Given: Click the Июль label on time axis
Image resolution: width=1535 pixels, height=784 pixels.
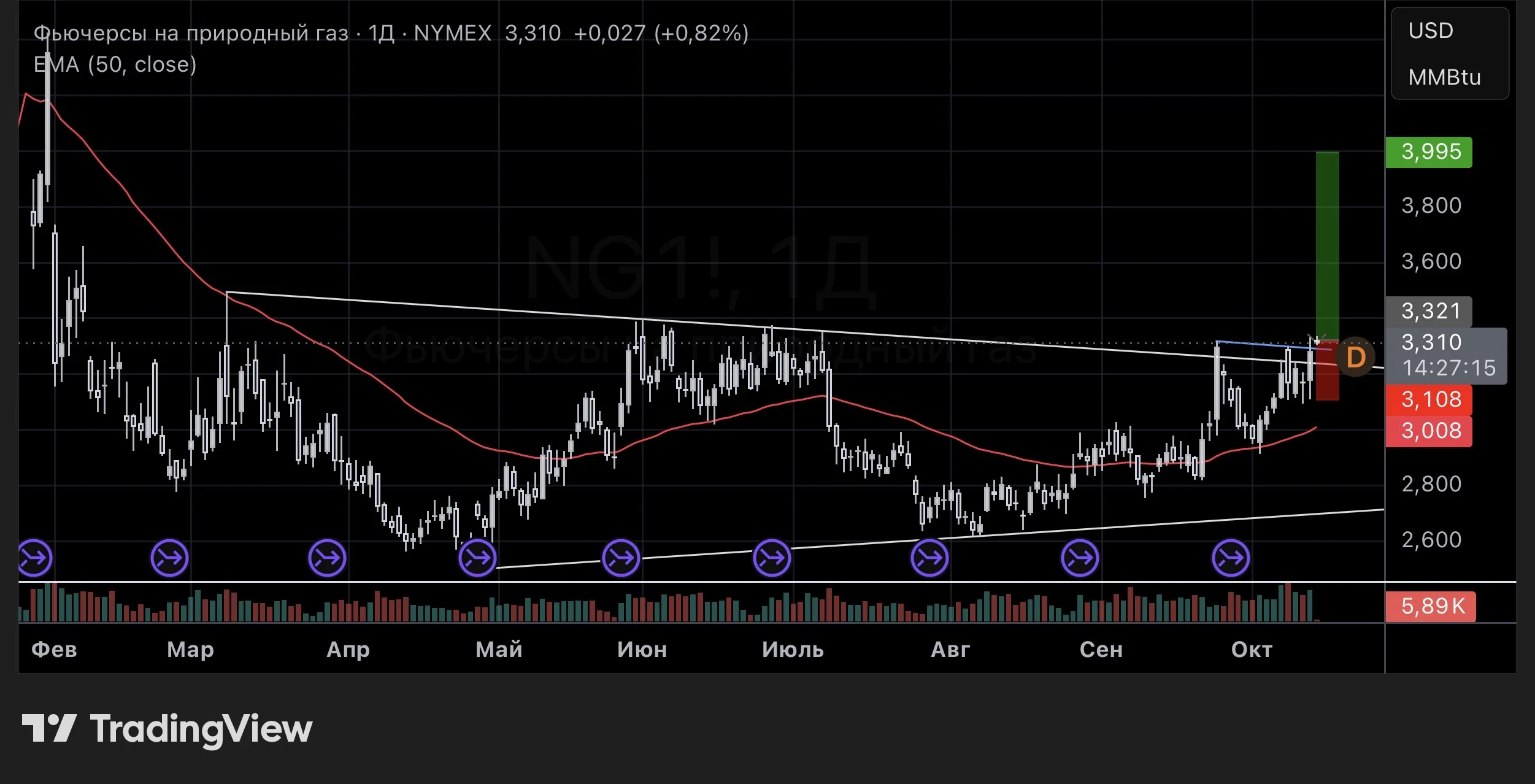Looking at the screenshot, I should tap(793, 650).
